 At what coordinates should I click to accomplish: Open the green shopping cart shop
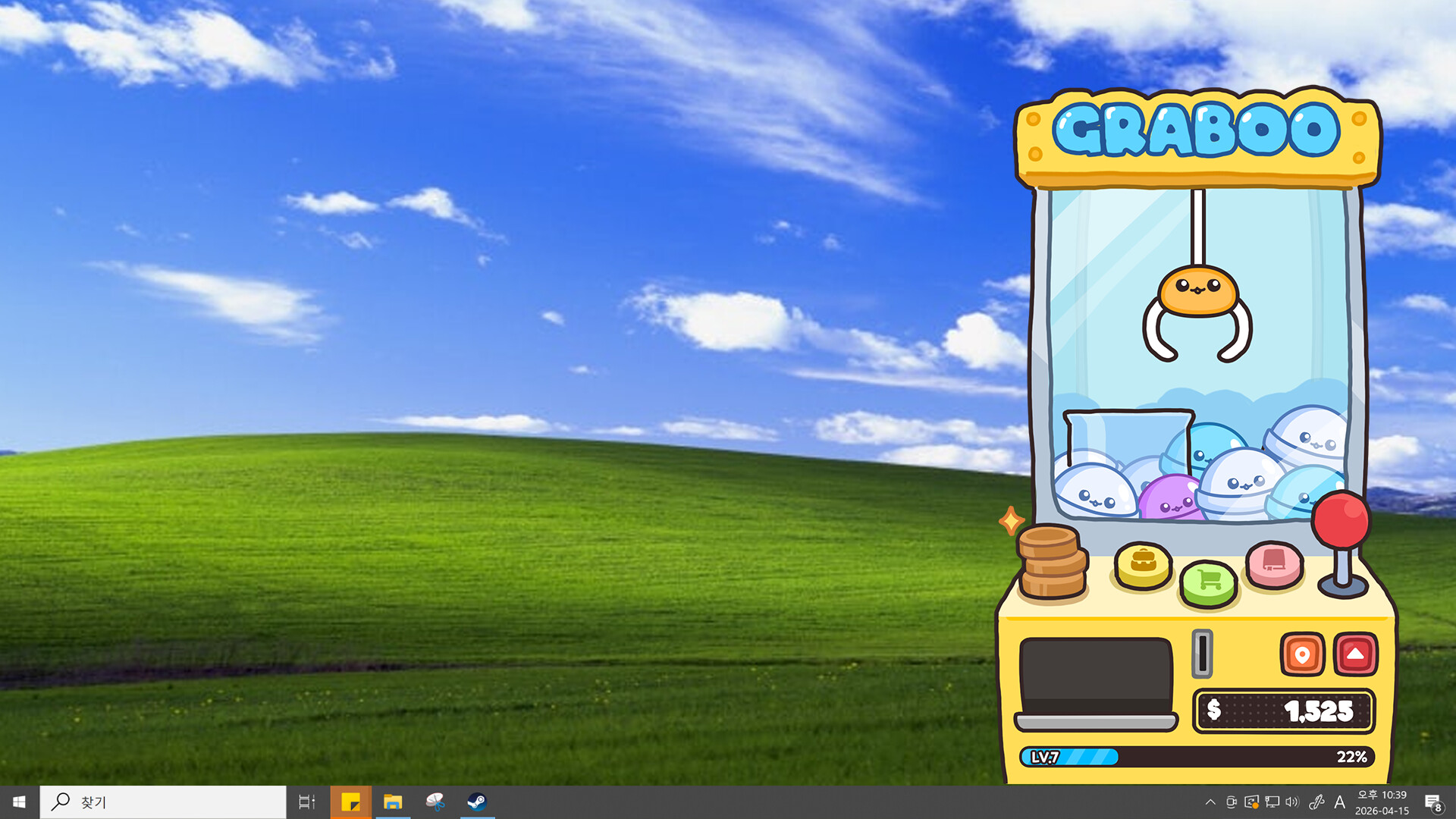pyautogui.click(x=1209, y=582)
